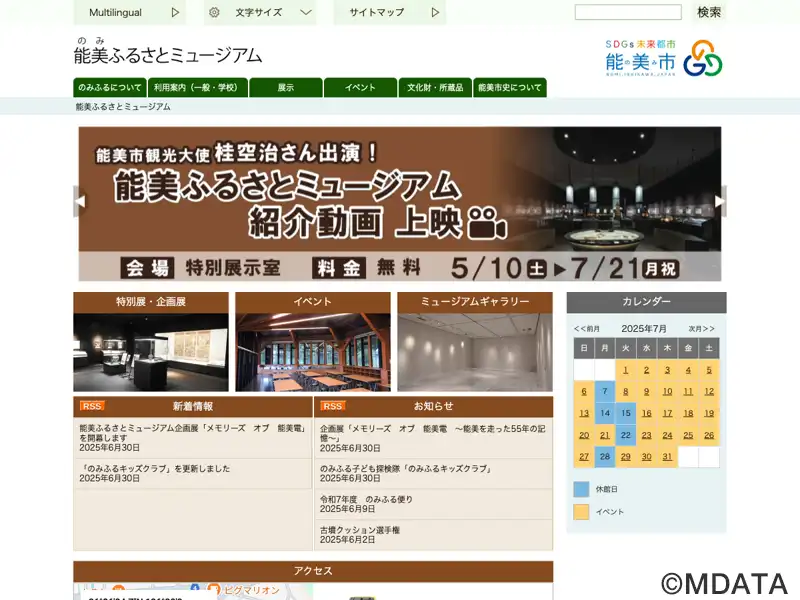Click the カレンダー panel header
800x600 pixels.
coord(646,302)
